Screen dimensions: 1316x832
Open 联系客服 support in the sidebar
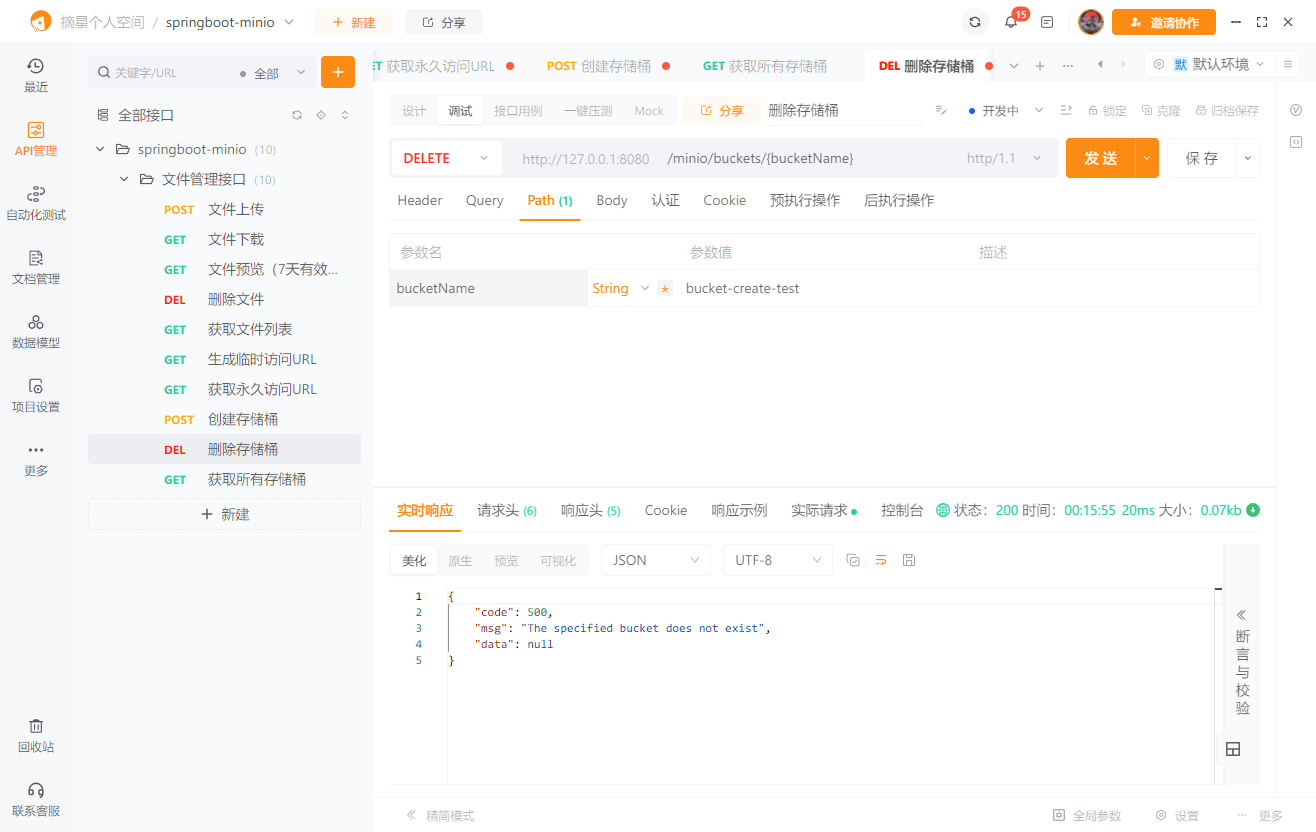tap(36, 799)
